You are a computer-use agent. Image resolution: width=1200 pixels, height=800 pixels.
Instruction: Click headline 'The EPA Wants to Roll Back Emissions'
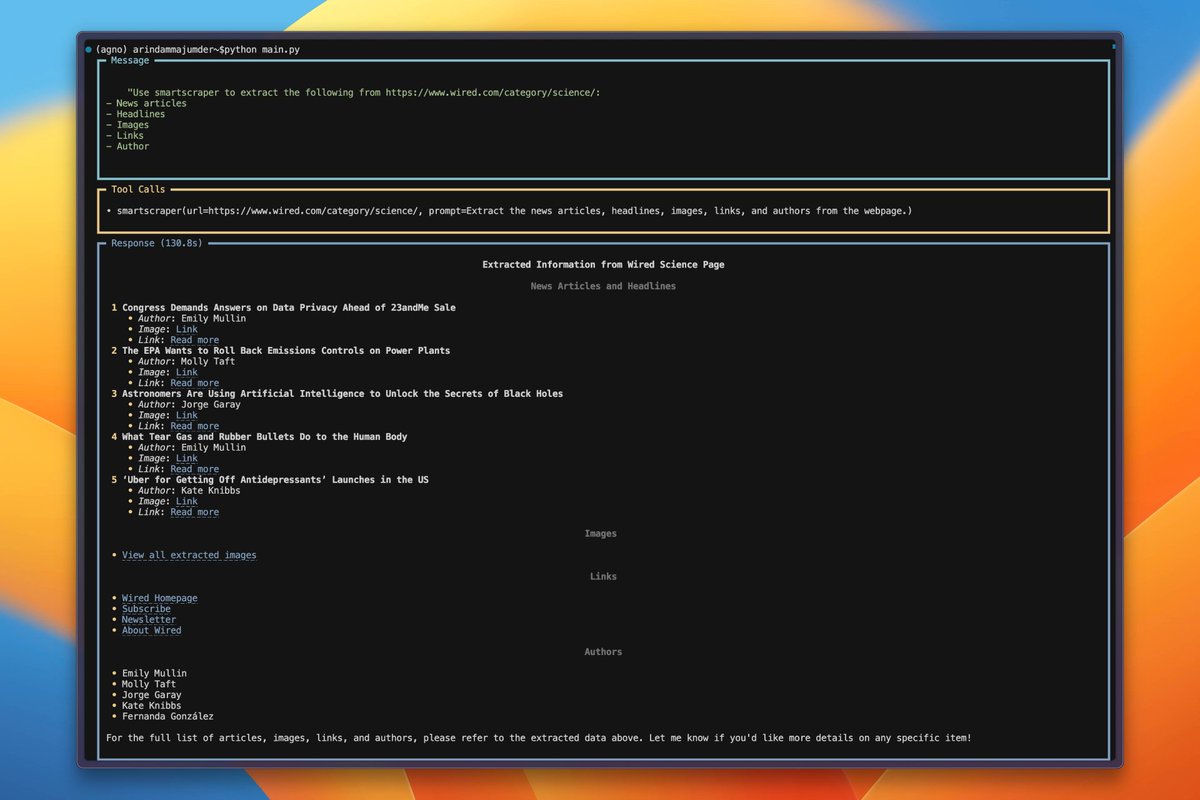286,351
